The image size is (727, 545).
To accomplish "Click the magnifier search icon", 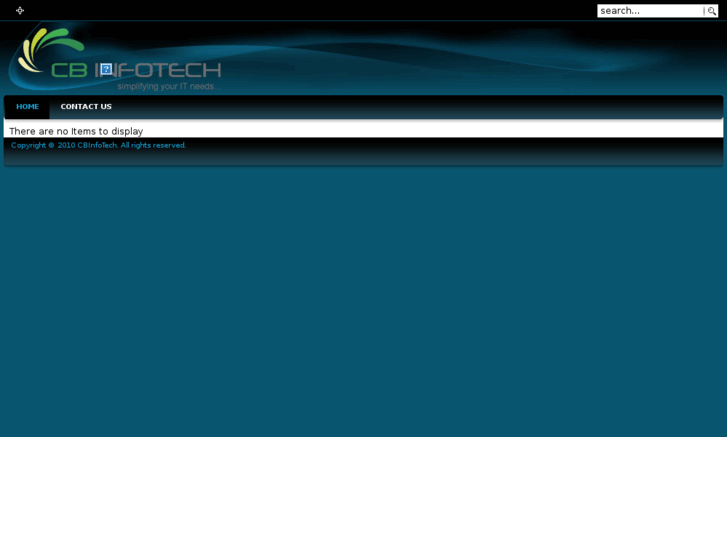I will (x=711, y=11).
